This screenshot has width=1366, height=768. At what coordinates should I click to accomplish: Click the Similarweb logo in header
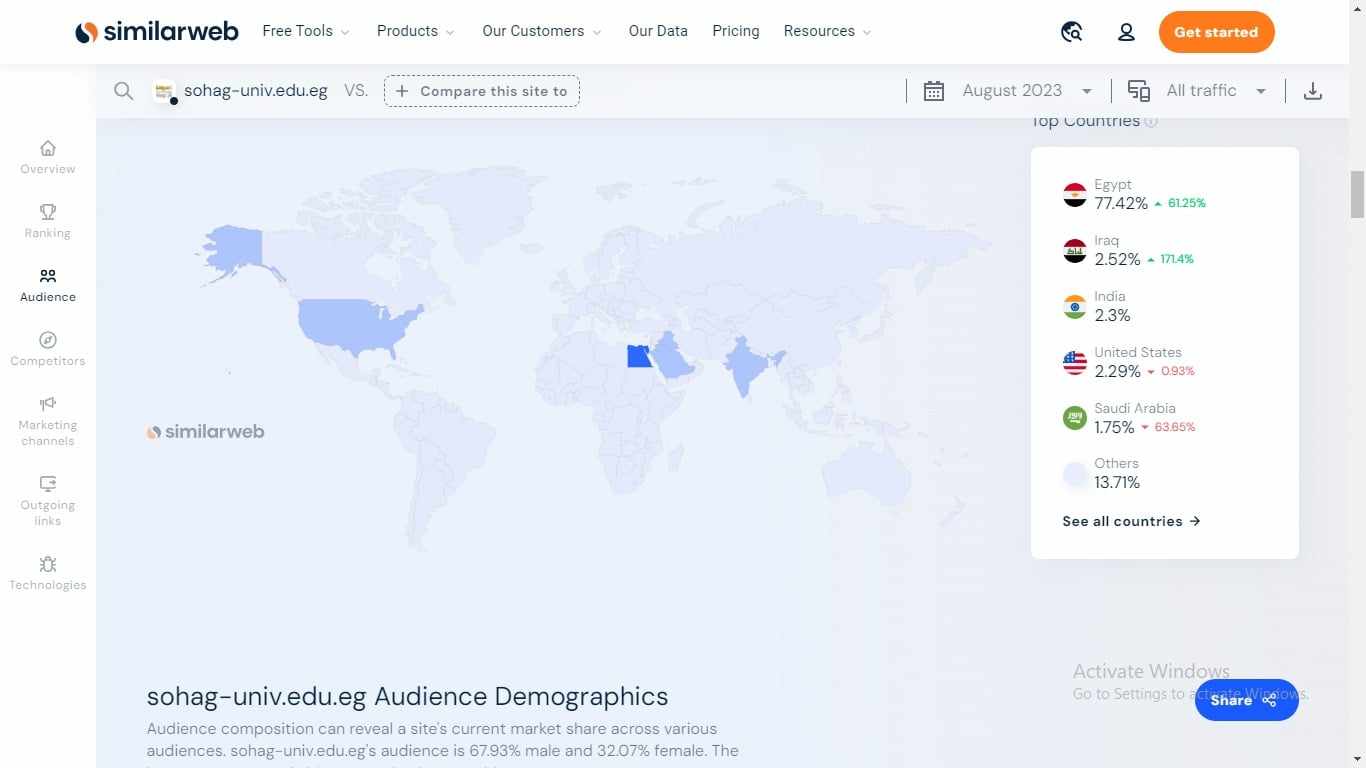pyautogui.click(x=157, y=32)
